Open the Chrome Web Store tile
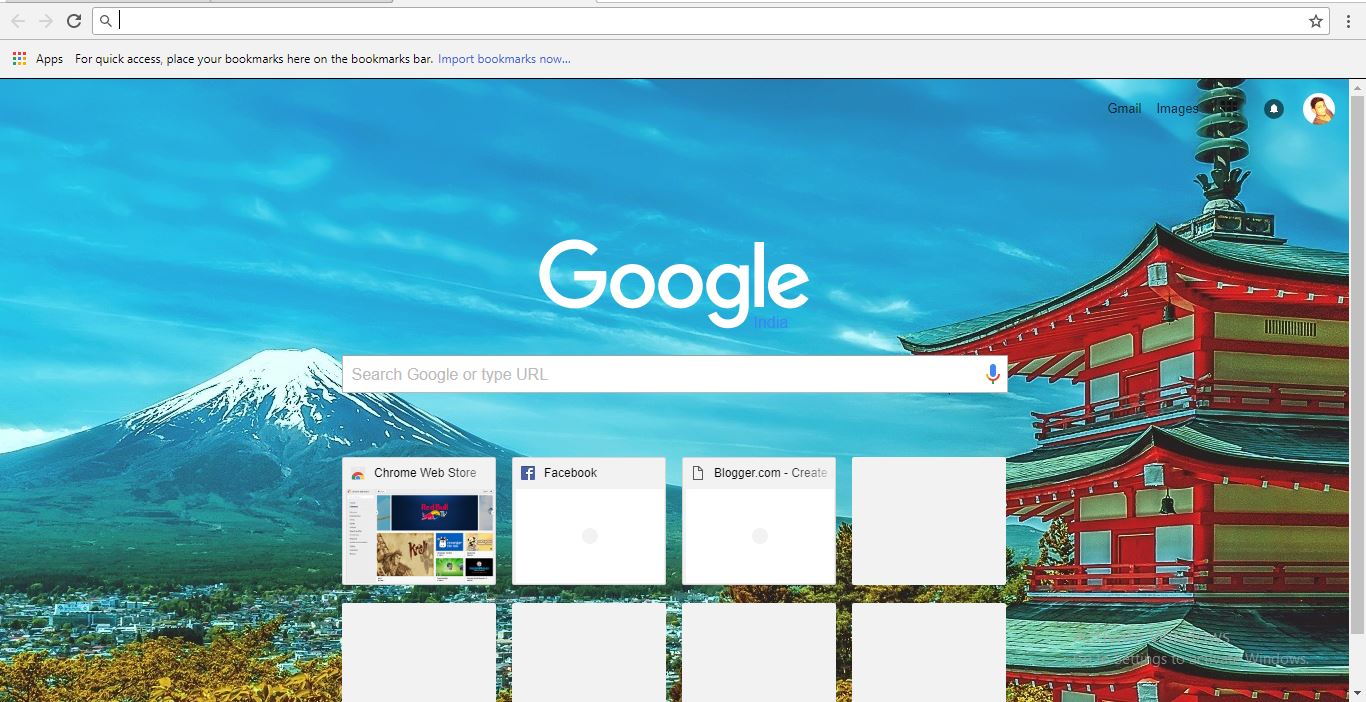1366x702 pixels. 419,521
